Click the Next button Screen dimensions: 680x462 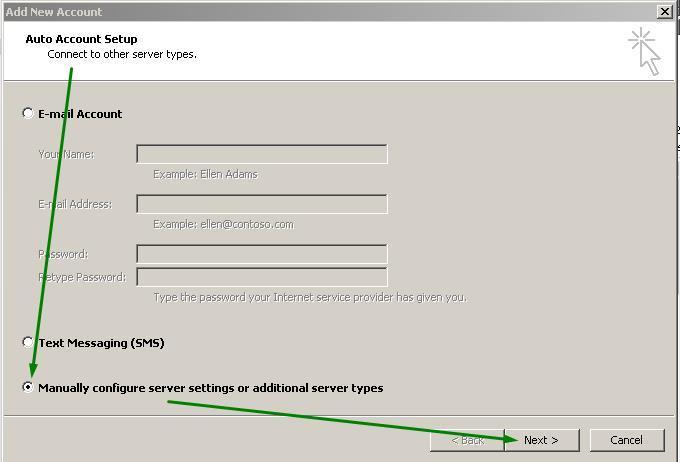click(542, 440)
